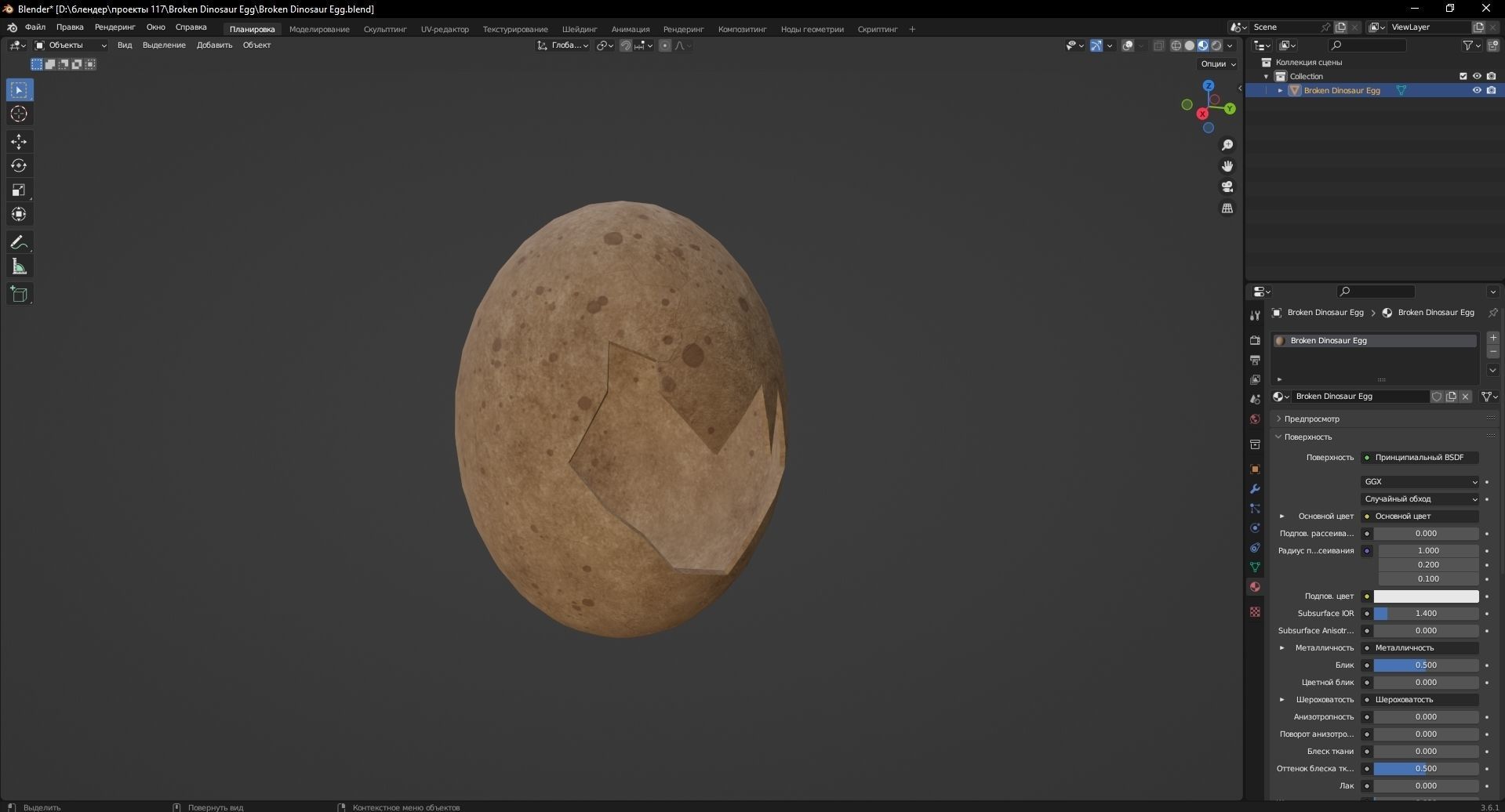
Task: Open the 'Файл' menu
Action: 35,27
